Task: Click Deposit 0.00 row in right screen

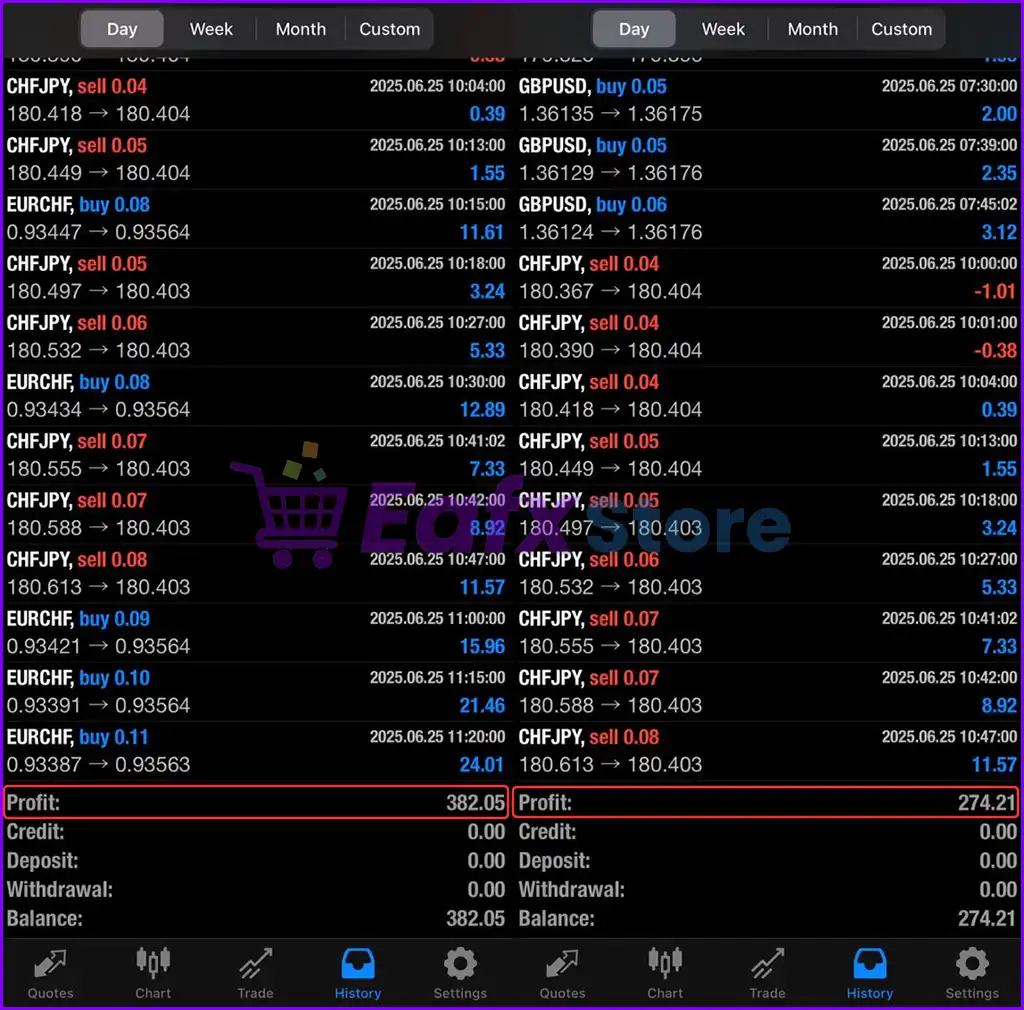Action: (768, 861)
